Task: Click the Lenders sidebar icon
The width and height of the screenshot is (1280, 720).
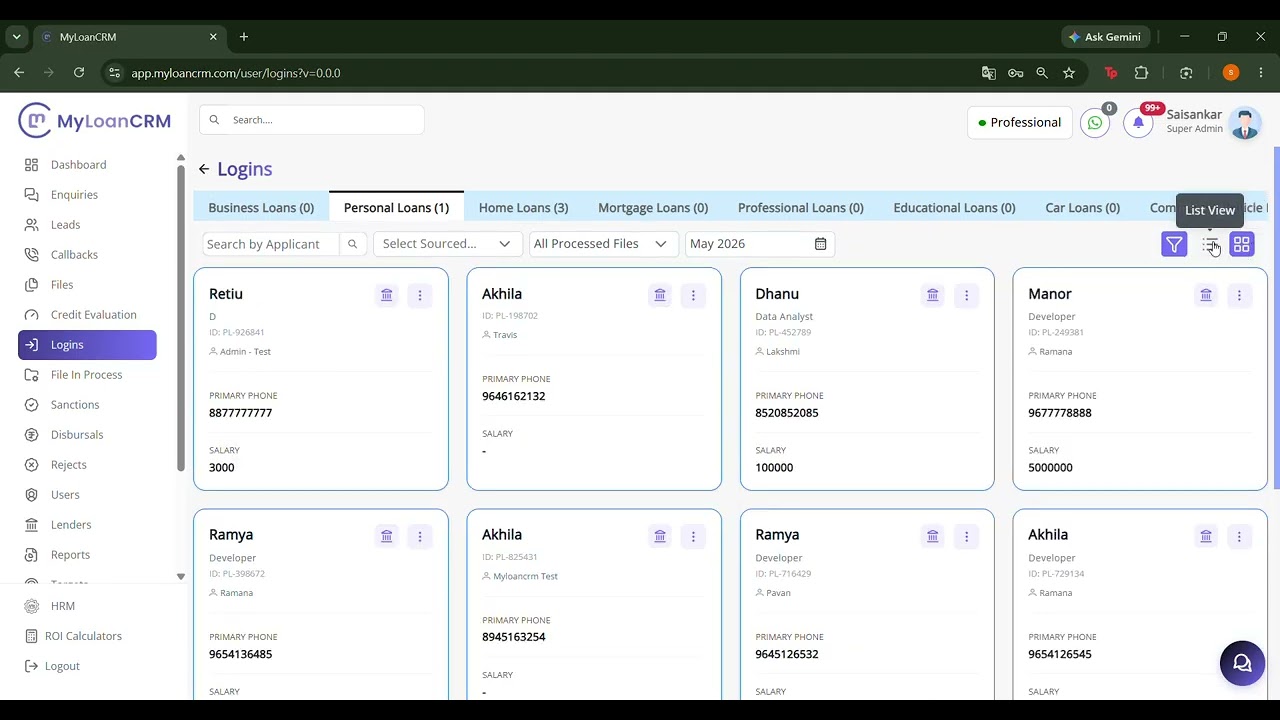Action: coord(32,525)
